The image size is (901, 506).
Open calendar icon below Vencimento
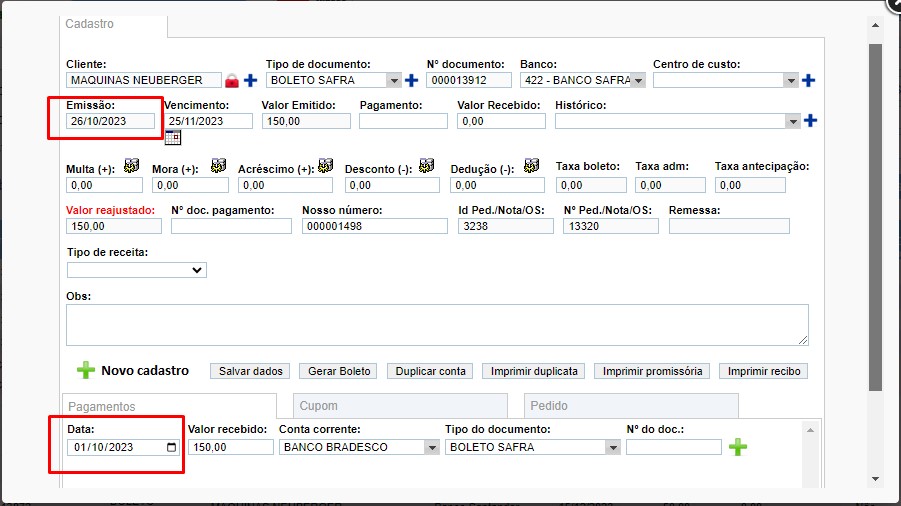coord(172,137)
